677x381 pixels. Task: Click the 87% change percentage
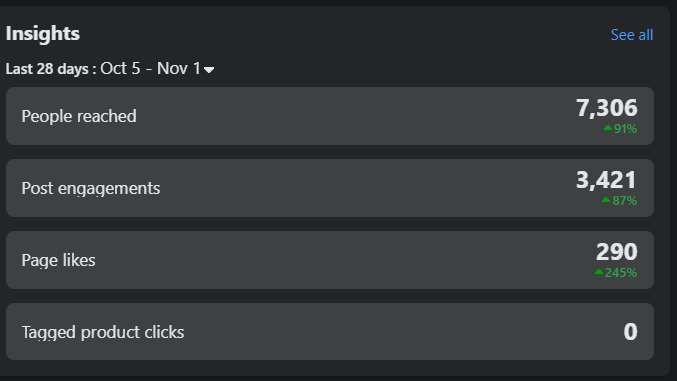coord(624,201)
